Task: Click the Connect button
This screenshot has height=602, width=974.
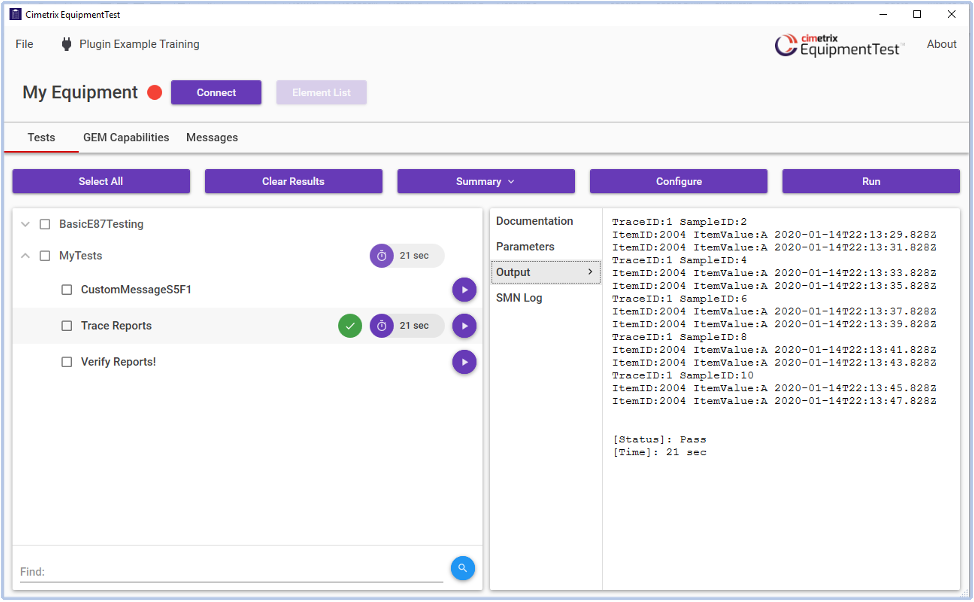Action: (x=216, y=93)
